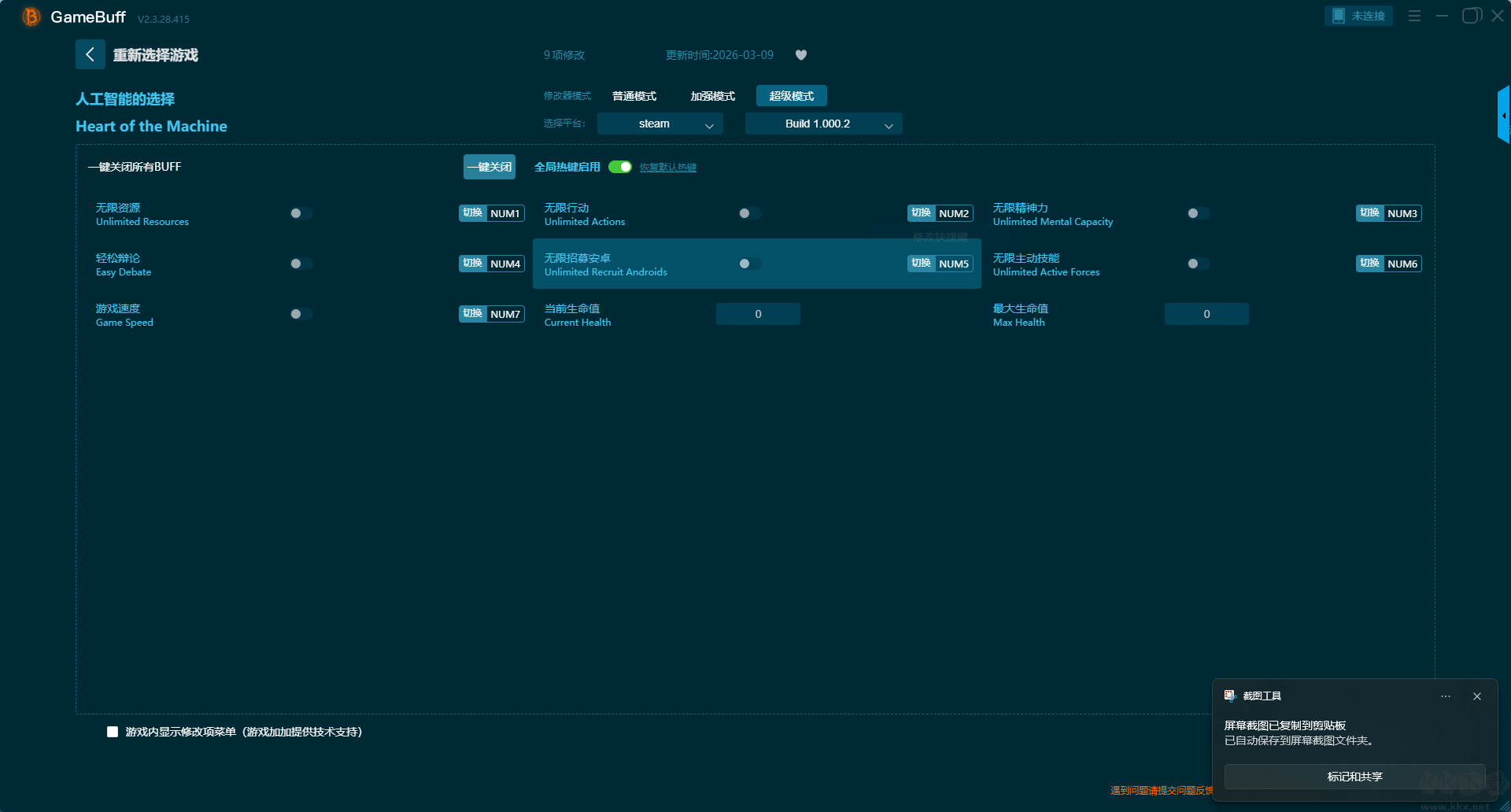Disable the 全局热键启用 global hotkey toggle

coord(620,167)
